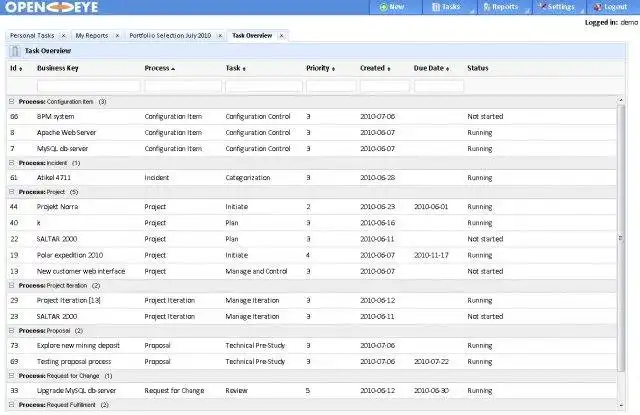The width and height of the screenshot is (640, 415).
Task: Switch to the My Reports tab
Action: point(92,36)
